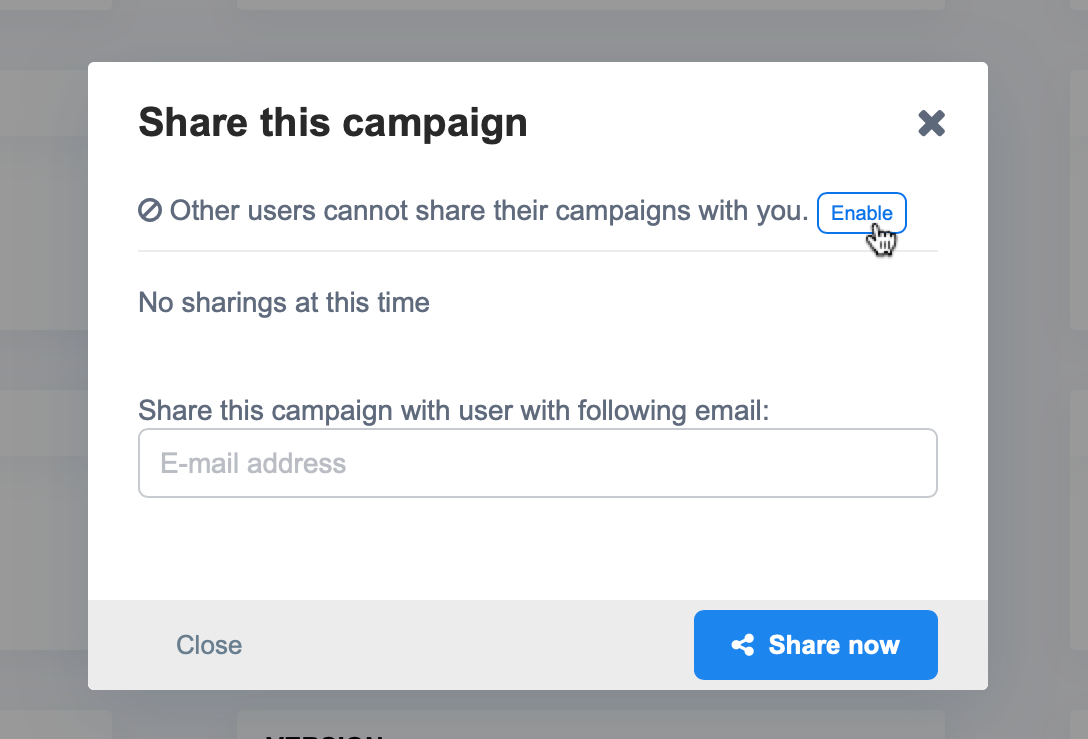Select the 'No sharings at this time' text
Viewport: 1088px width, 739px height.
coord(284,303)
